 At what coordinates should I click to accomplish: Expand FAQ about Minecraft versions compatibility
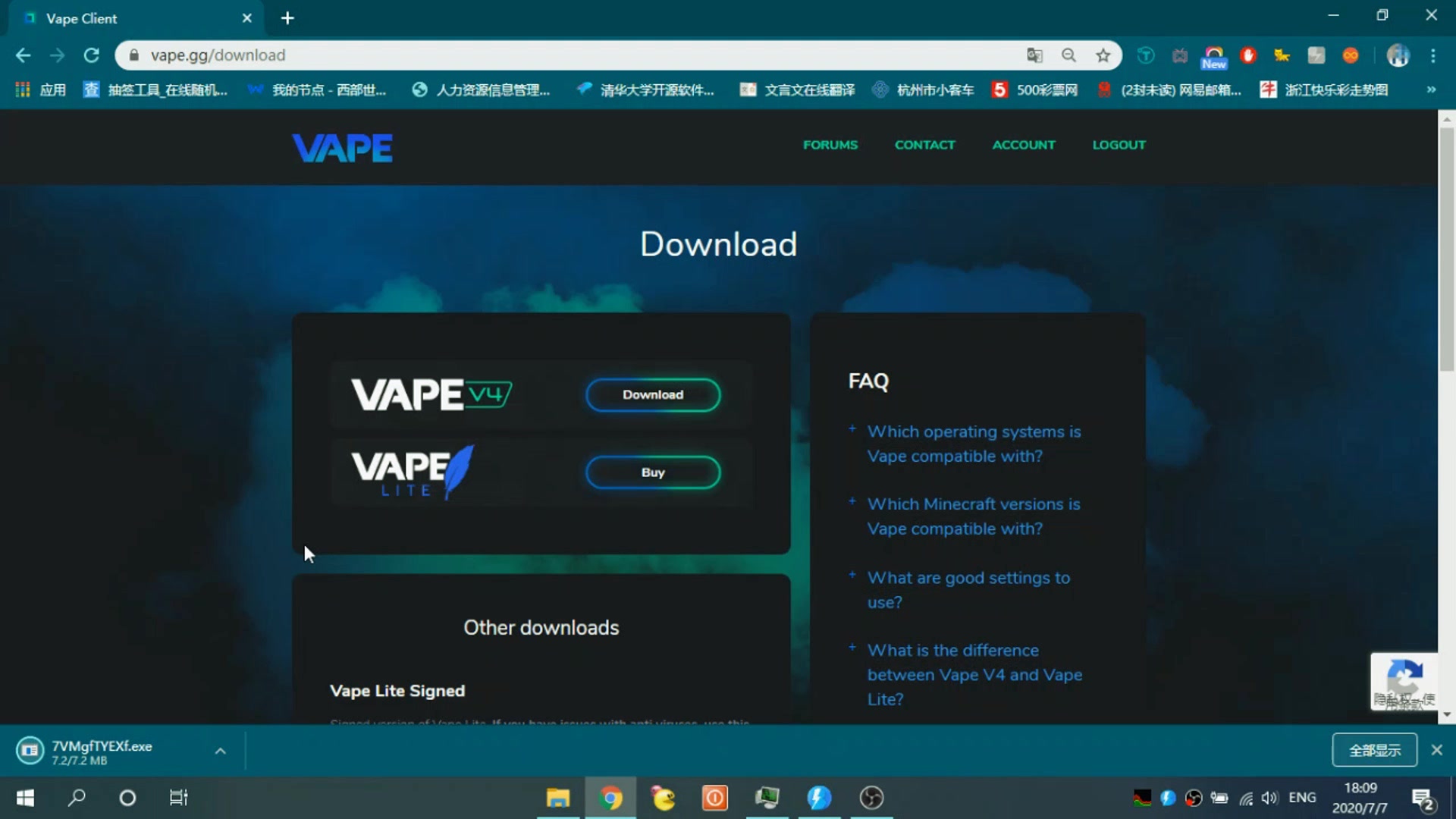(x=974, y=516)
